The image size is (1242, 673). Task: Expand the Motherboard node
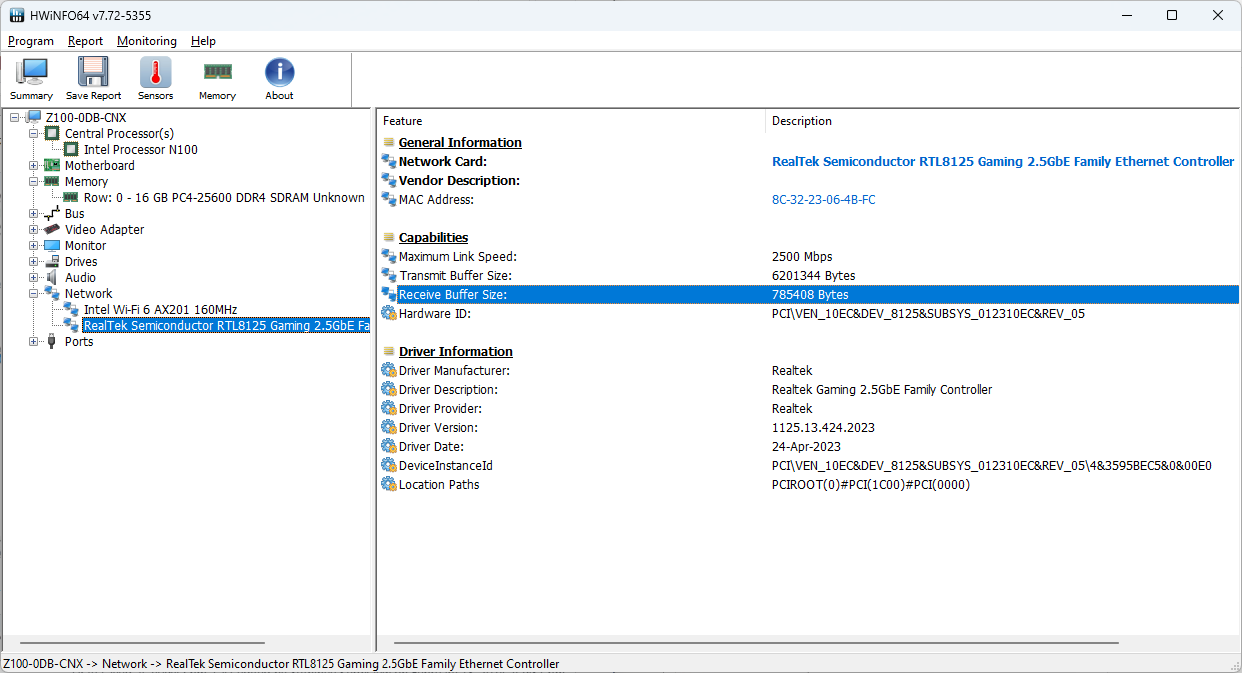(34, 165)
